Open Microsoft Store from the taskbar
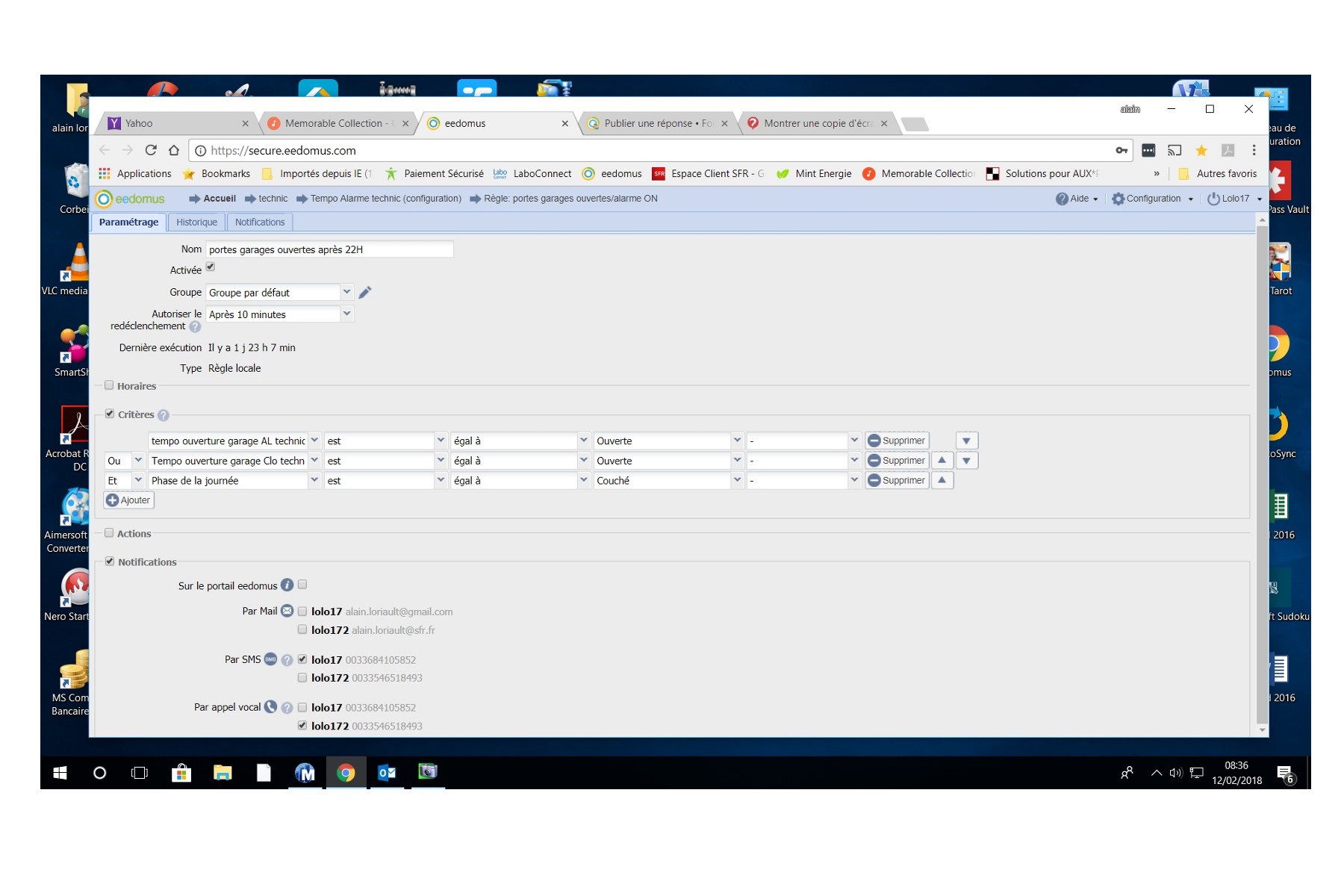This screenshot has width=1344, height=896. pyautogui.click(x=181, y=773)
